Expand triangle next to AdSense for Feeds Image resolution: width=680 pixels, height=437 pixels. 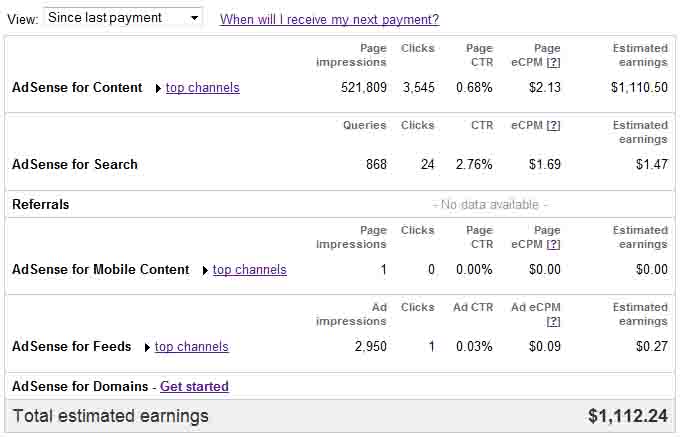point(147,348)
